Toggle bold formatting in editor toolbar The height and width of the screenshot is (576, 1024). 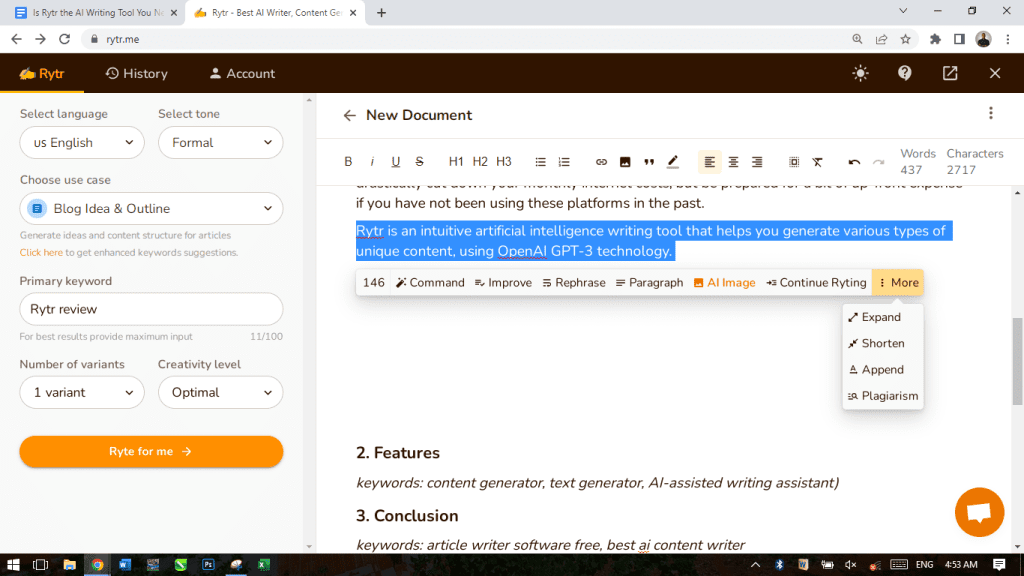348,161
